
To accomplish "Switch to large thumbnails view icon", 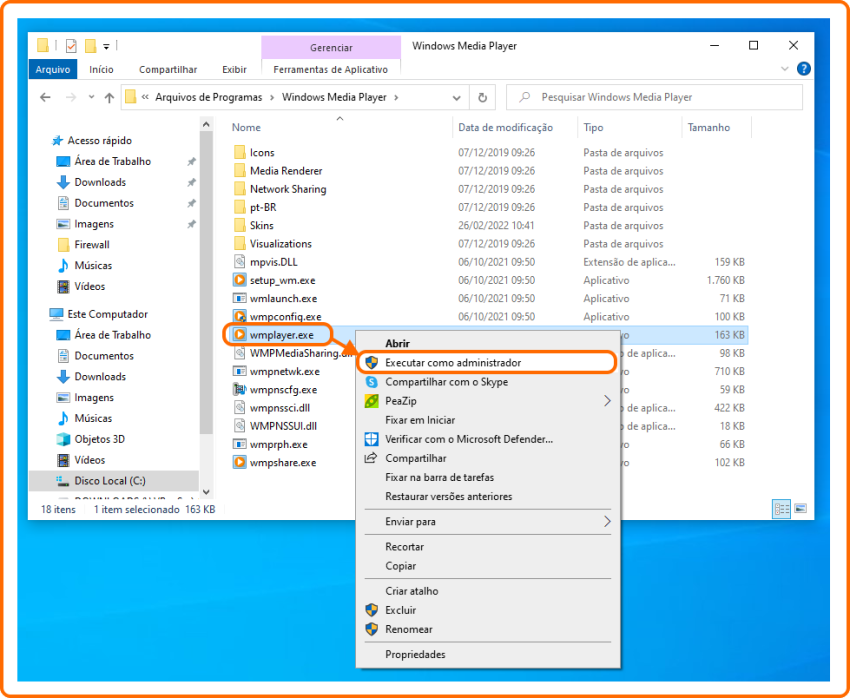I will (x=801, y=509).
